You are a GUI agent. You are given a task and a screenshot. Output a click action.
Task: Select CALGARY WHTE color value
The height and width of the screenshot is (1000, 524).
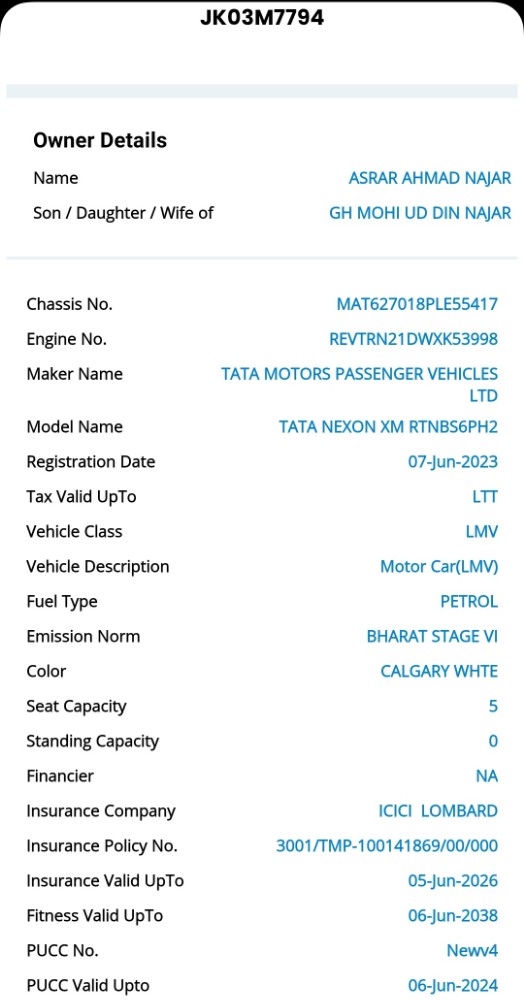(439, 672)
